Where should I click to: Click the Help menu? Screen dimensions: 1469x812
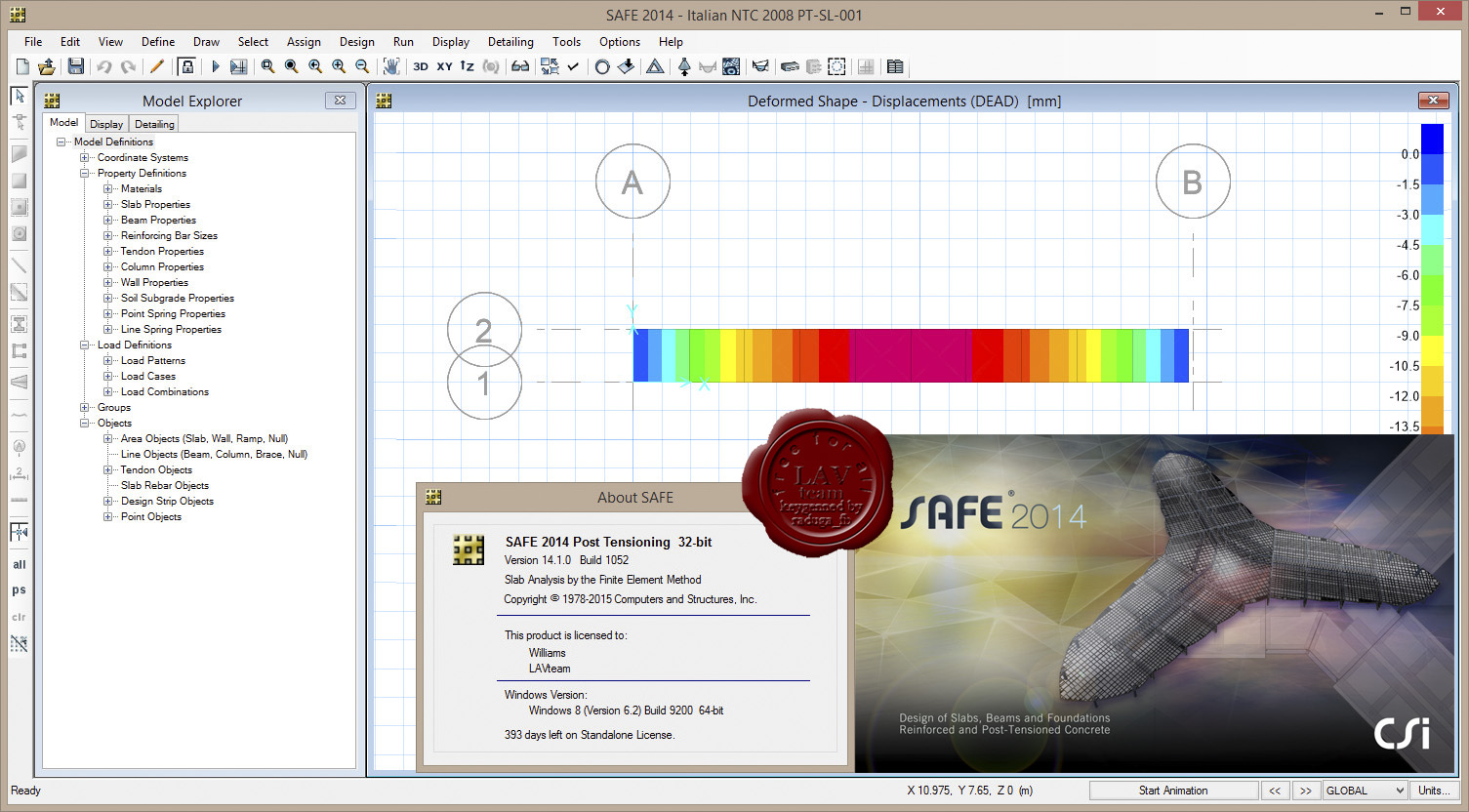click(671, 42)
